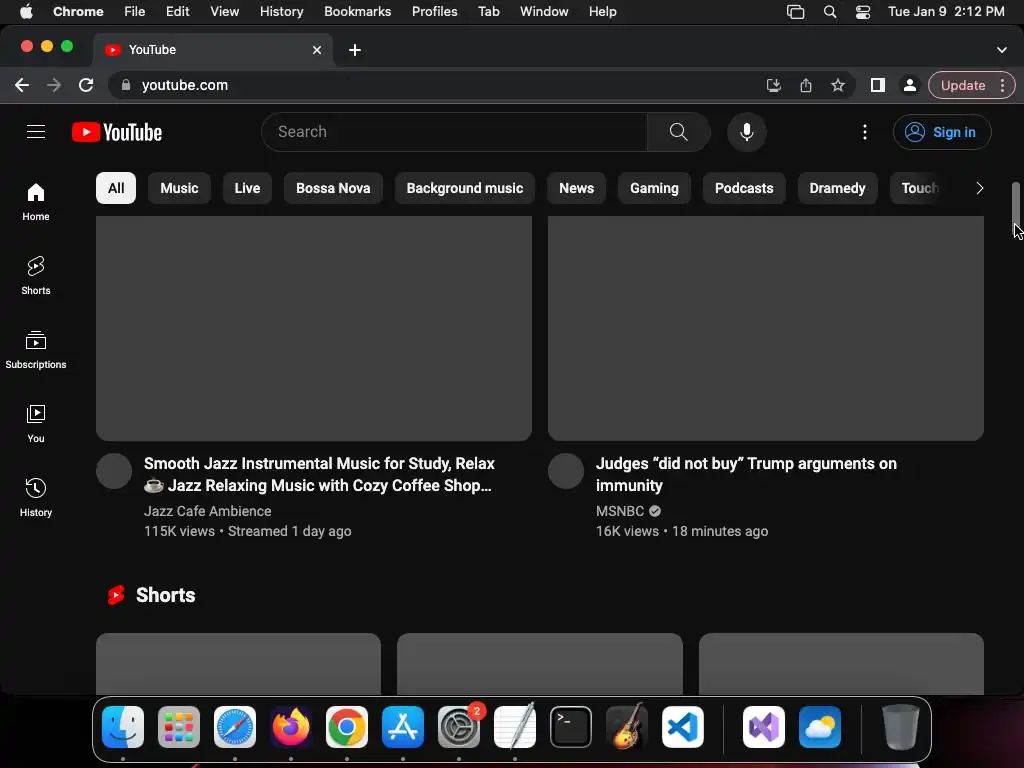Open the Window menu
Screen dimensions: 1024x768
[x=544, y=12]
